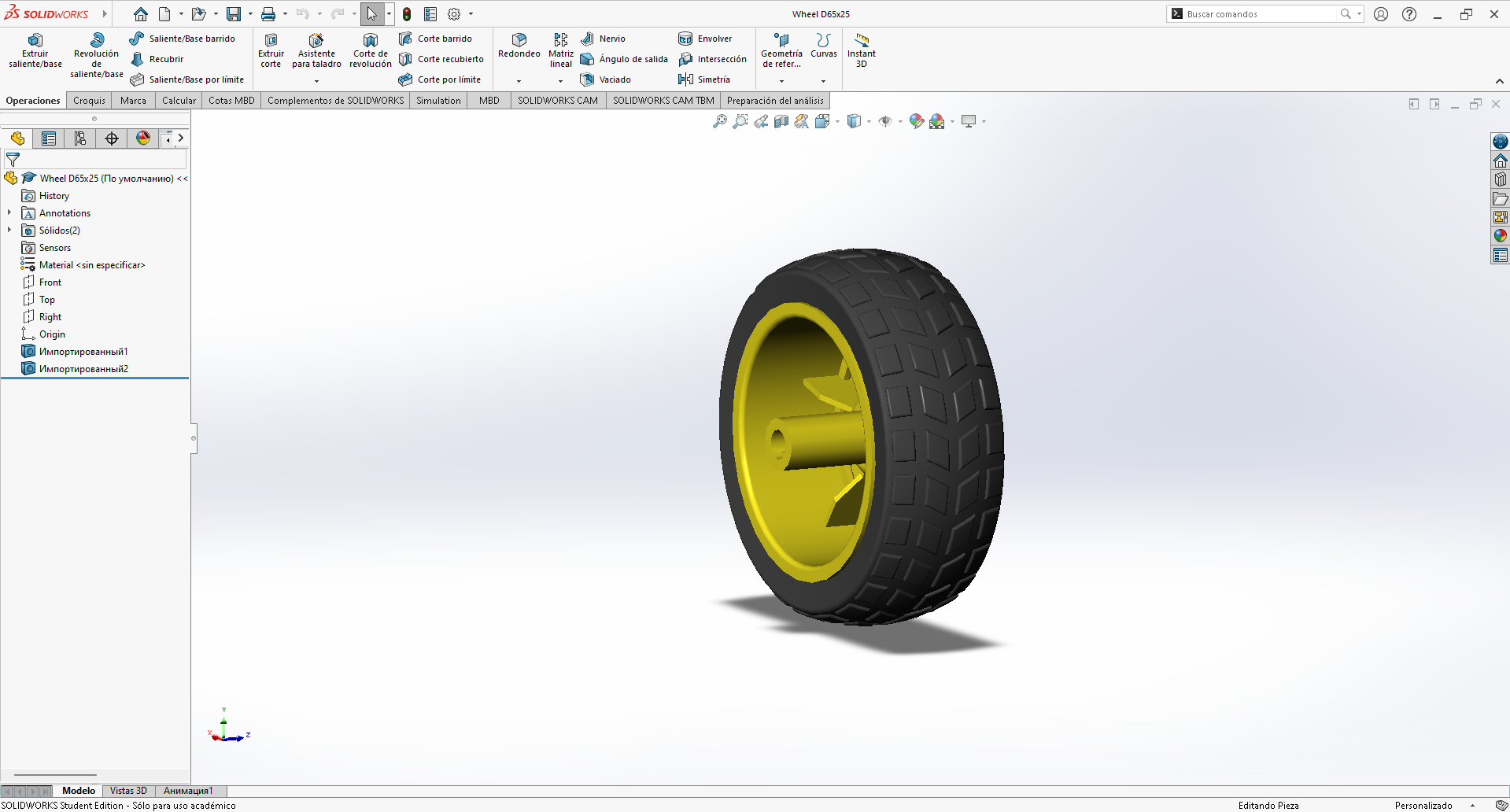The width and height of the screenshot is (1510, 812).
Task: Open the Анимация1 motion study tab
Action: [x=188, y=791]
